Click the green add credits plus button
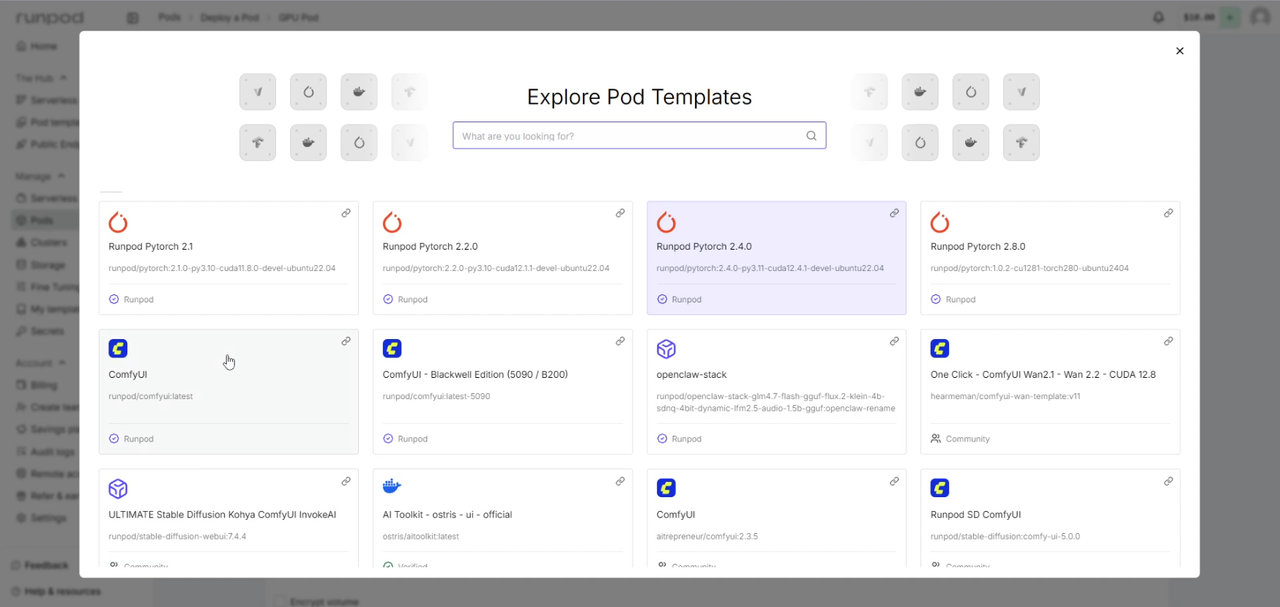 1230,17
